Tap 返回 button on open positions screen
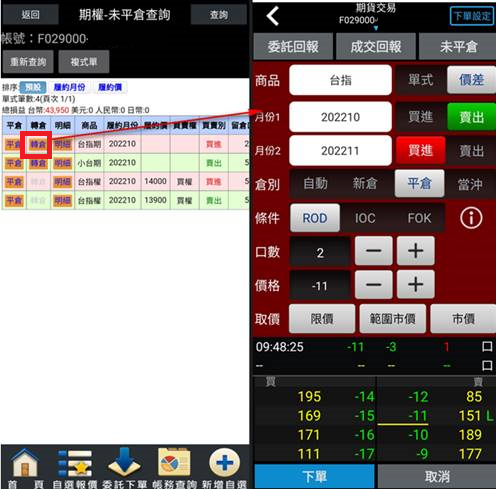The width and height of the screenshot is (496, 489). [30, 15]
